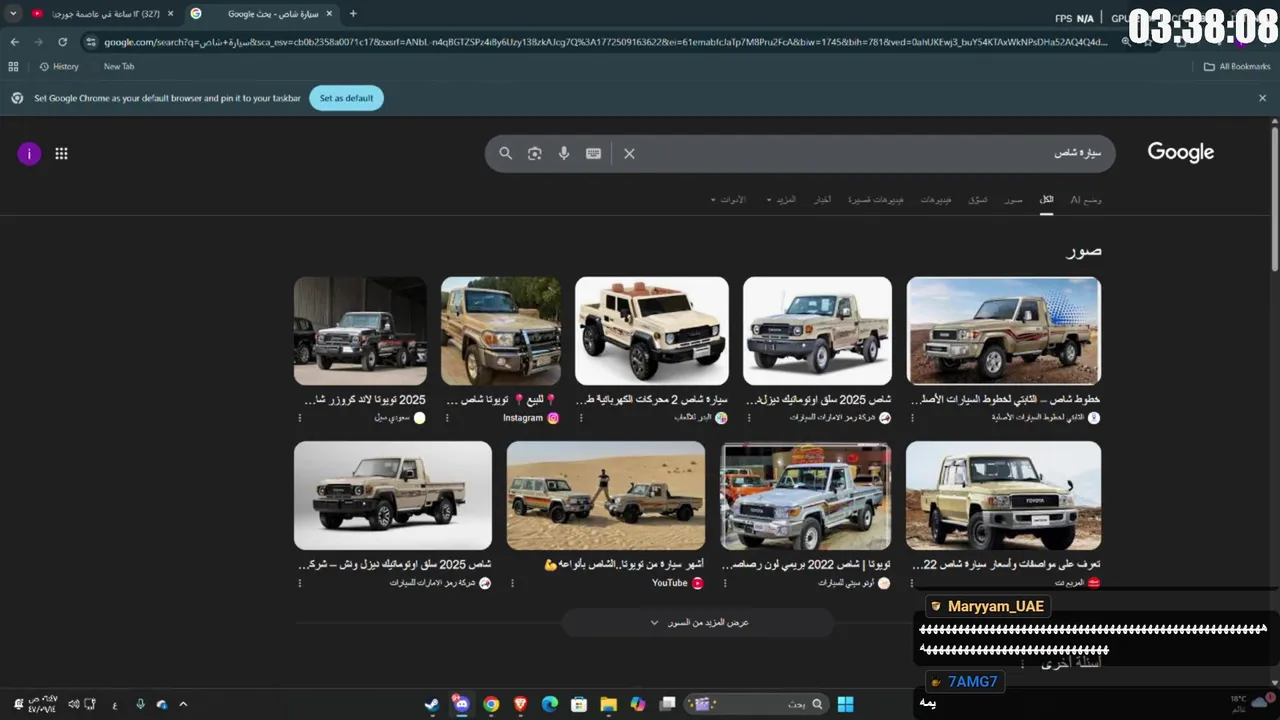Open the electric toy شاص car image
The width and height of the screenshot is (1280, 720).
652,331
